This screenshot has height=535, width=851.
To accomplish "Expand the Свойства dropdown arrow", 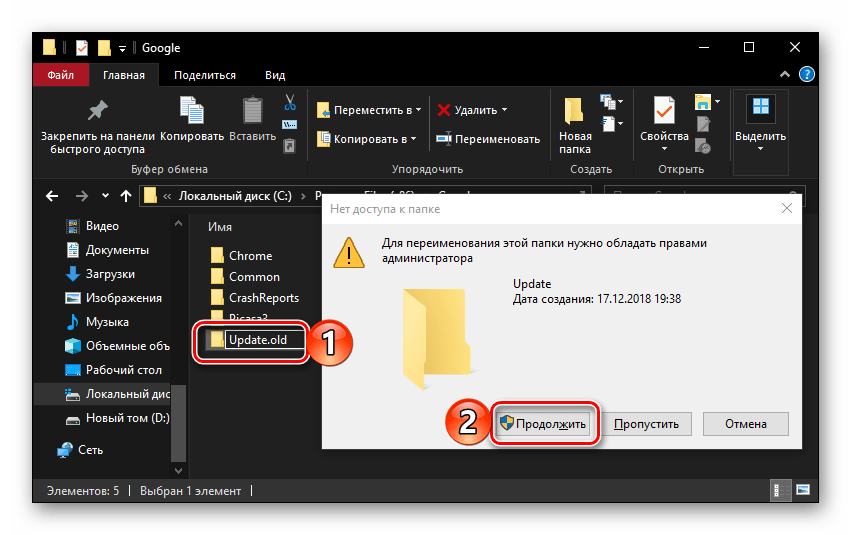I will tap(664, 149).
